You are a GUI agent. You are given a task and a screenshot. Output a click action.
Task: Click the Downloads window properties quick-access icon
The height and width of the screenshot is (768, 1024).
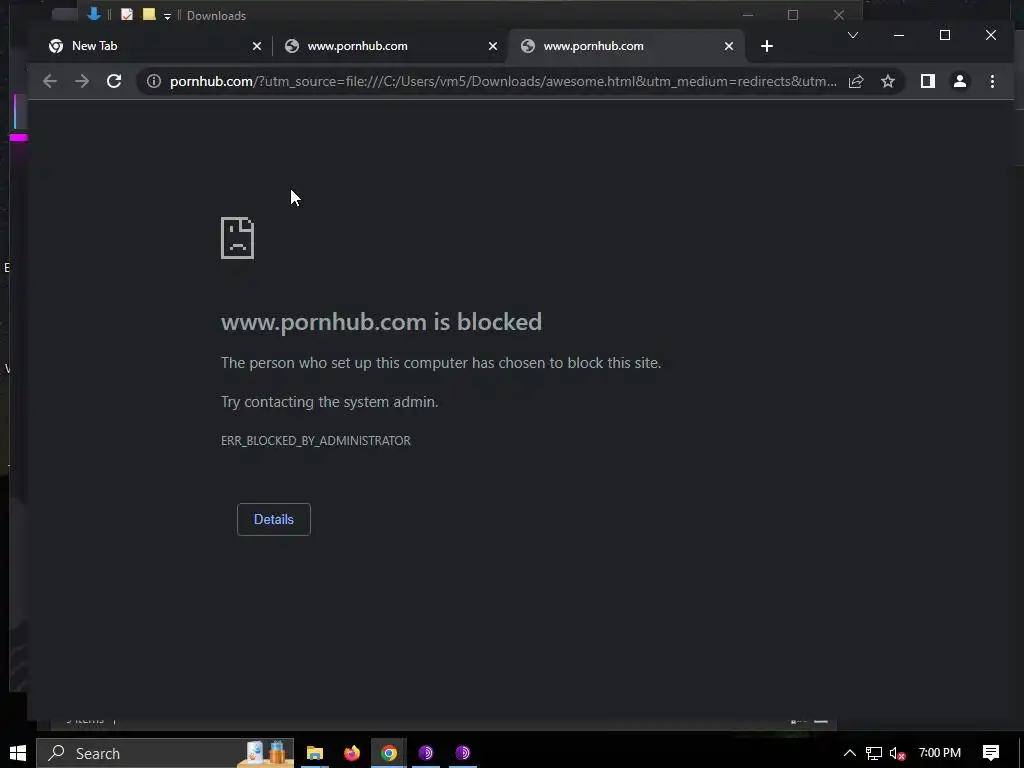click(127, 14)
